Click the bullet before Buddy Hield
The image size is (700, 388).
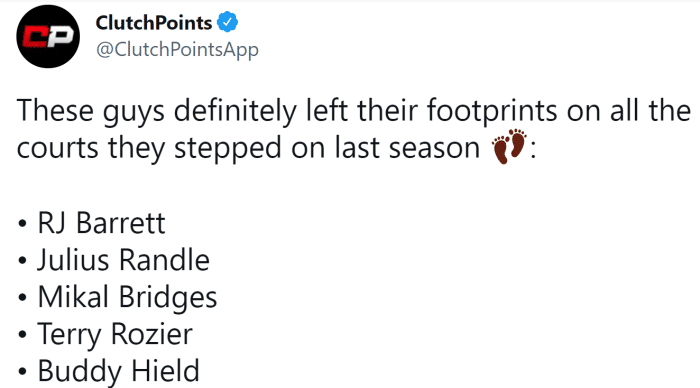point(22,371)
